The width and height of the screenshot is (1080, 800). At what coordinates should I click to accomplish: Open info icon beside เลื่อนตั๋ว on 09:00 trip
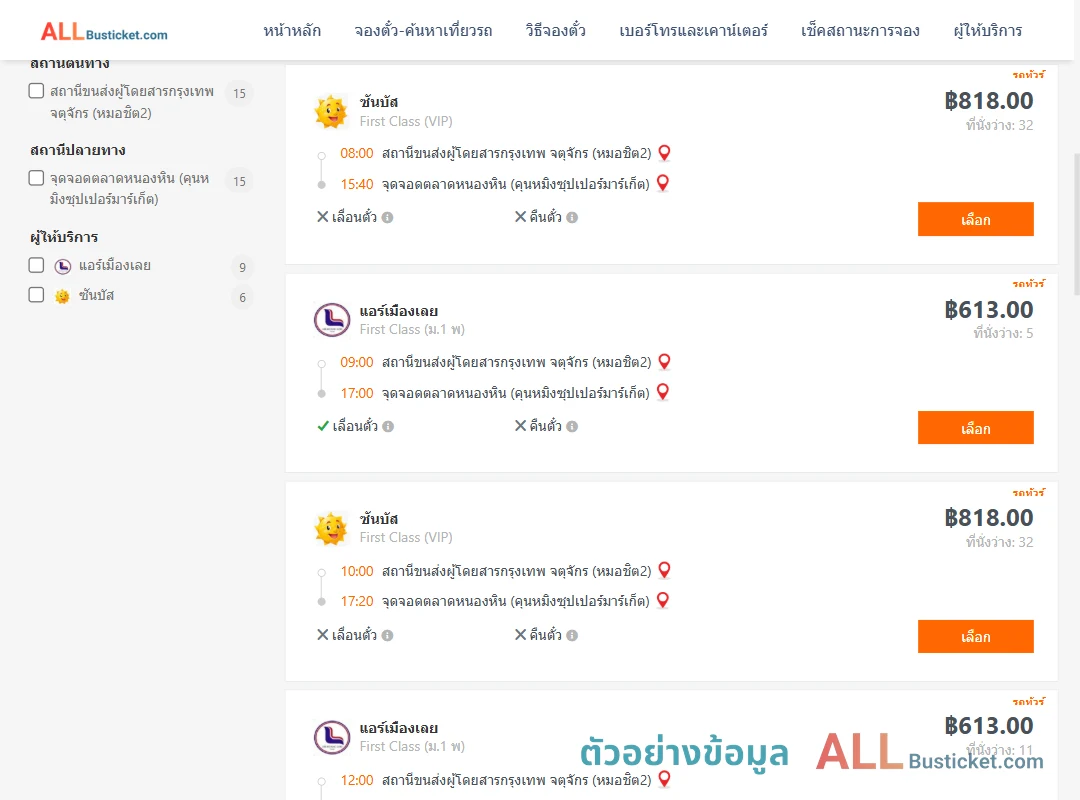pyautogui.click(x=388, y=427)
